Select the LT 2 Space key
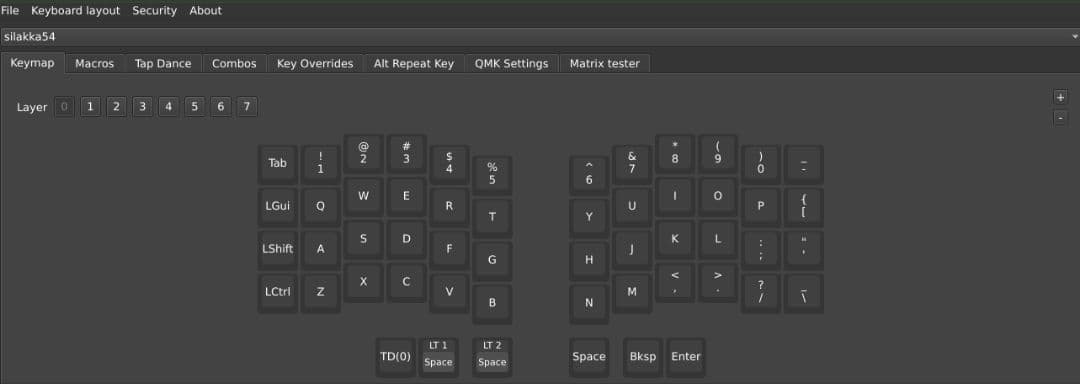Image resolution: width=1080 pixels, height=384 pixels. point(492,356)
